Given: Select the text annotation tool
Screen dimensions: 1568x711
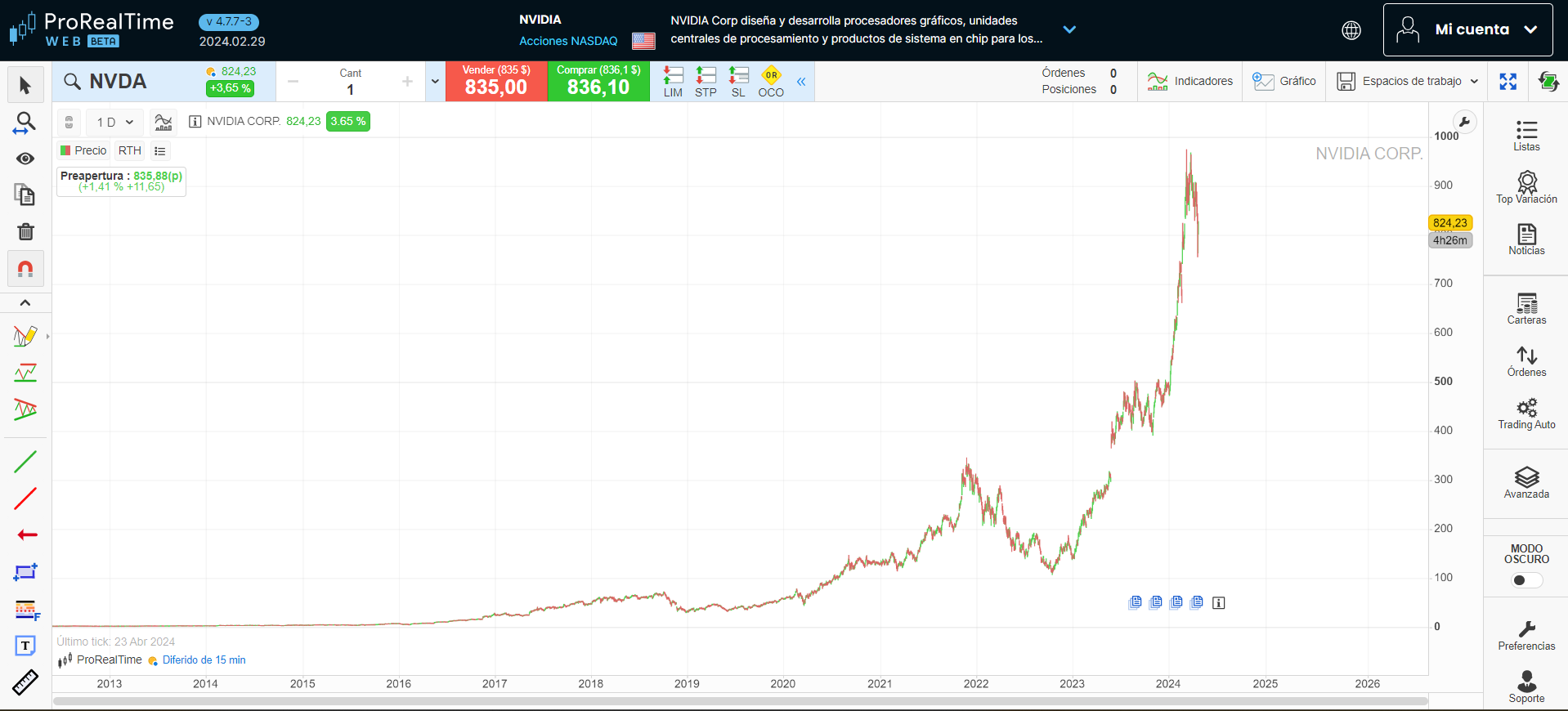Looking at the screenshot, I should [x=25, y=646].
